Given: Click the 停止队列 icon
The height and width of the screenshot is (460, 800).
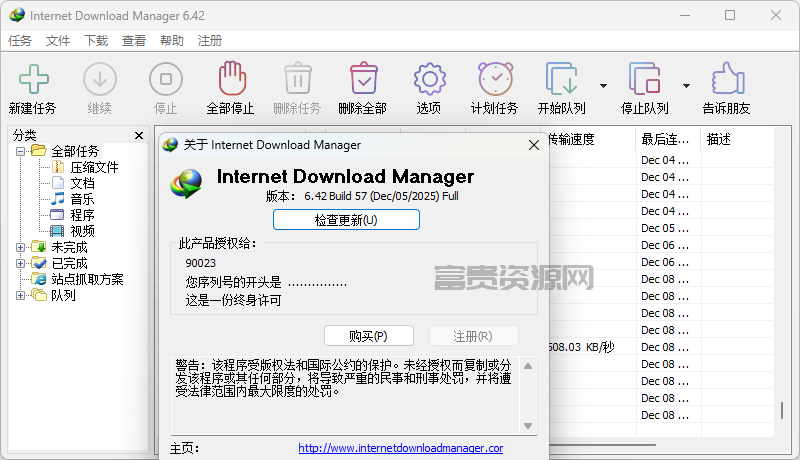Looking at the screenshot, I should coord(644,79).
